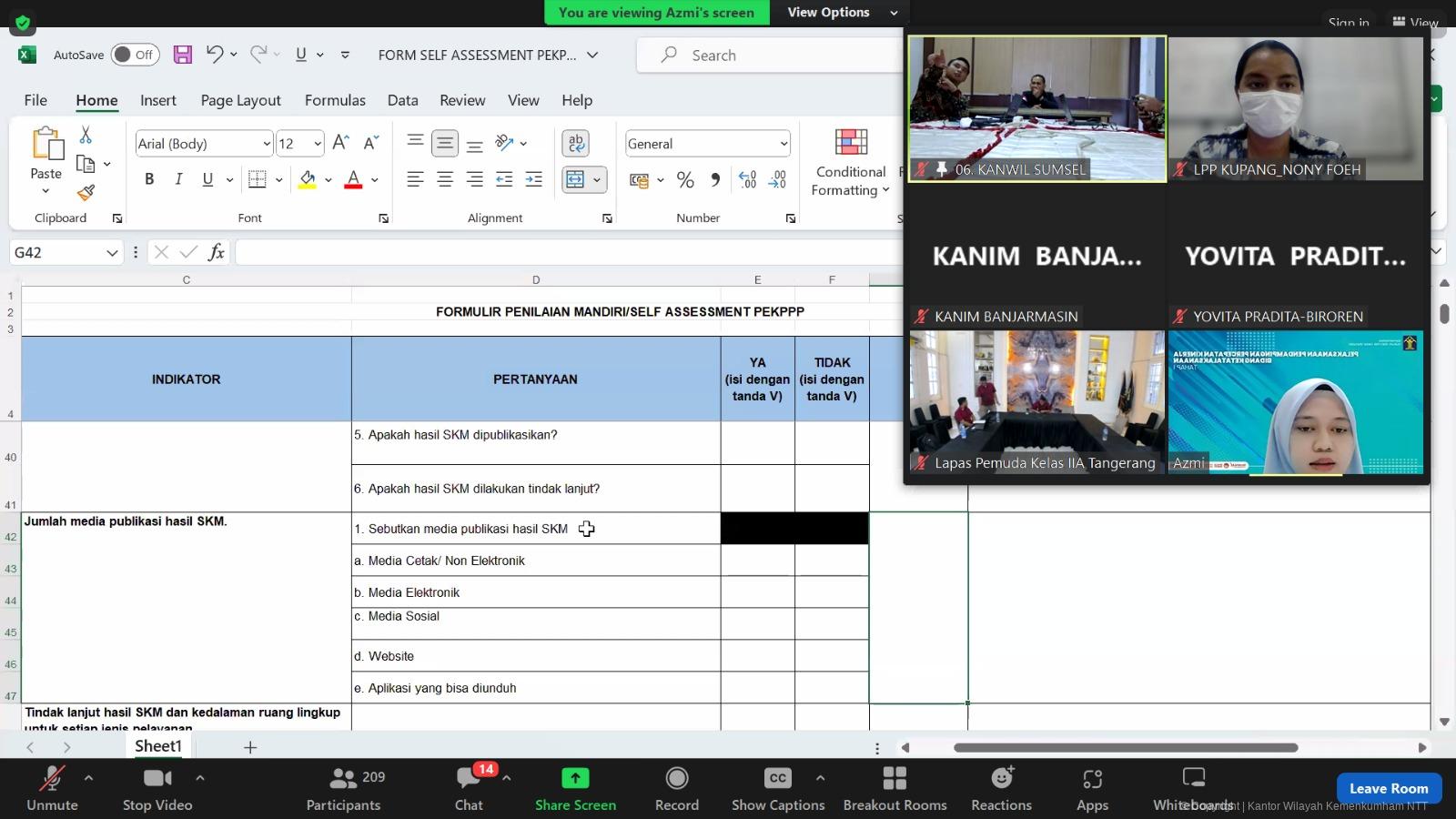Click the yellow fill color swatch
1456x819 pixels.
point(308,180)
